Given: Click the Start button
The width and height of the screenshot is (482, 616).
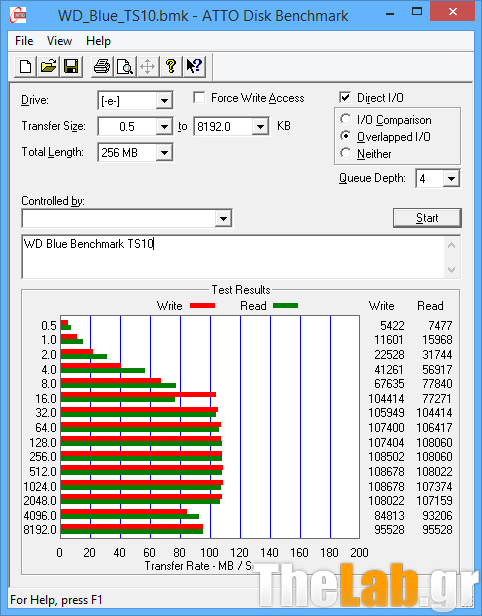Looking at the screenshot, I should tap(427, 218).
